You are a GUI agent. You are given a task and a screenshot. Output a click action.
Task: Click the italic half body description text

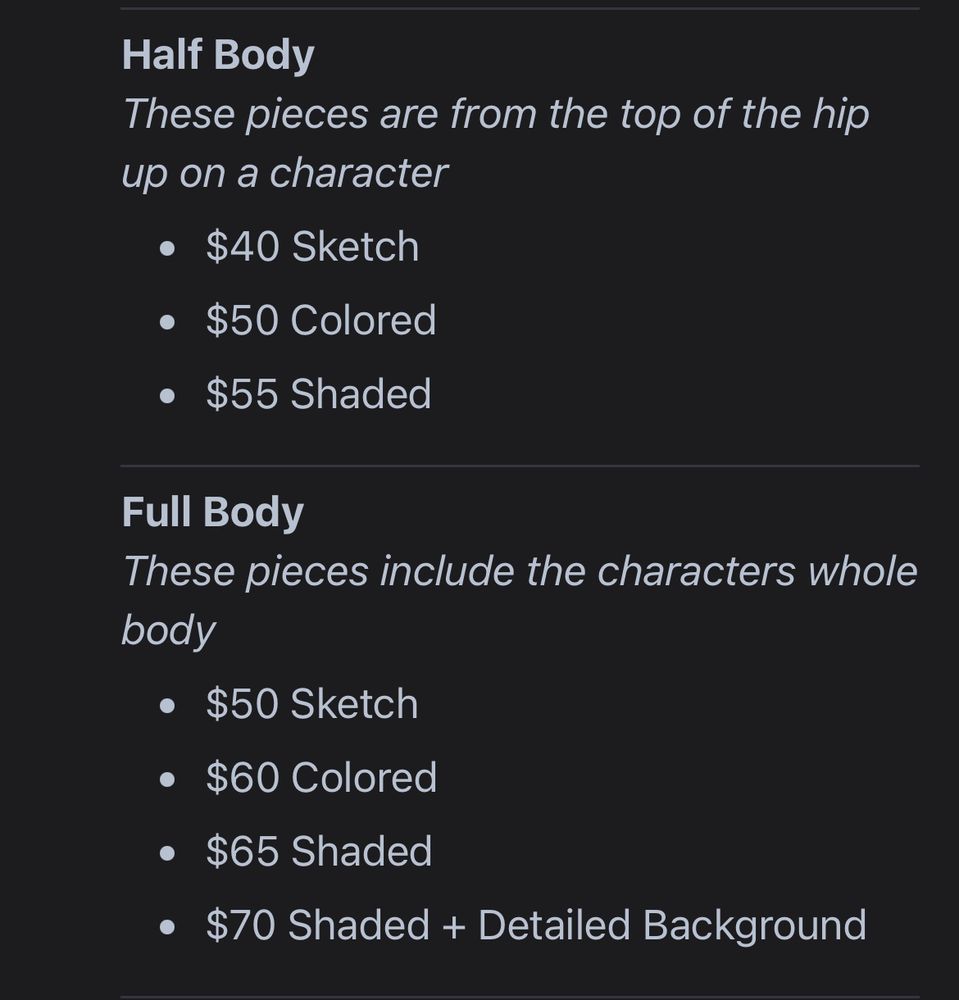(x=495, y=144)
